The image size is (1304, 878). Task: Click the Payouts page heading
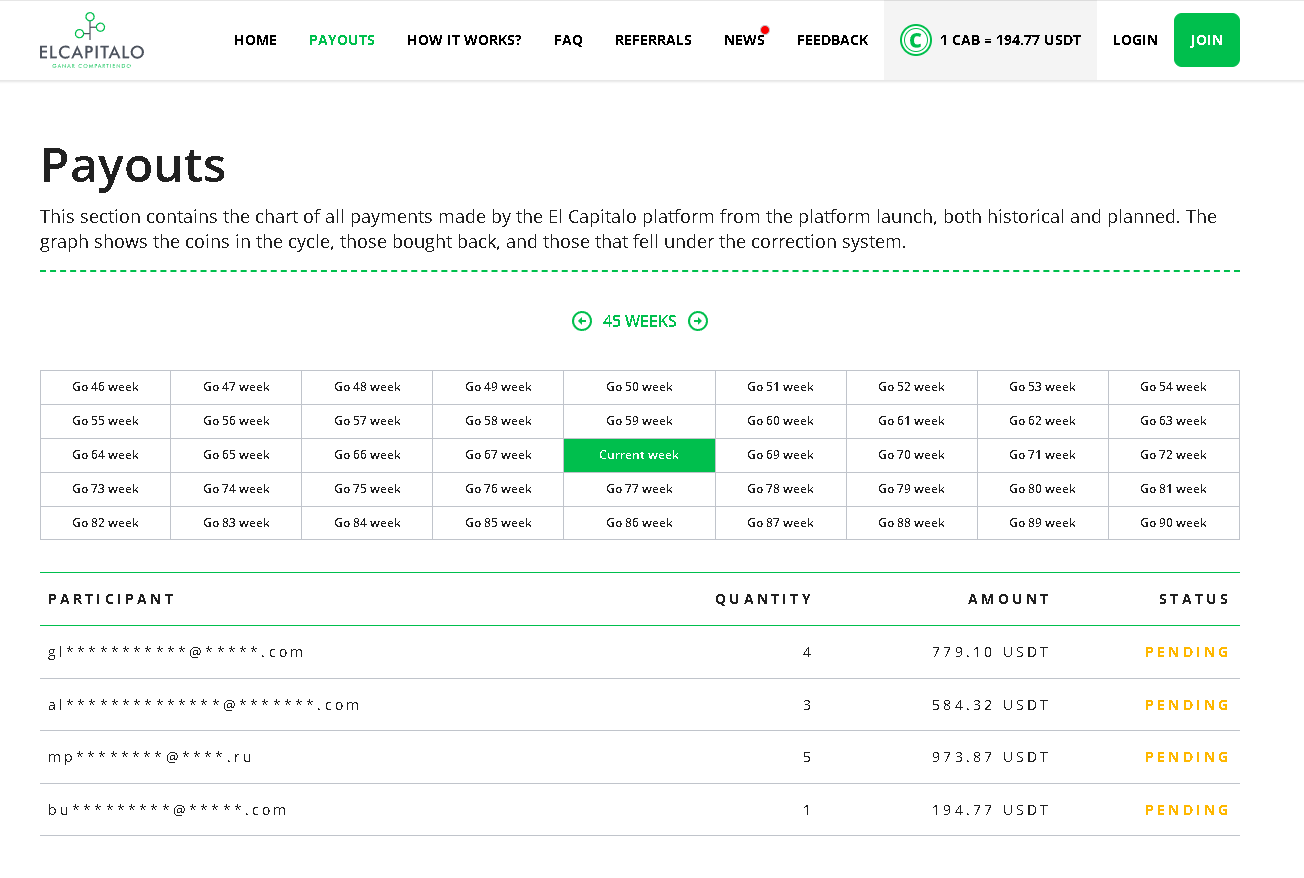133,165
